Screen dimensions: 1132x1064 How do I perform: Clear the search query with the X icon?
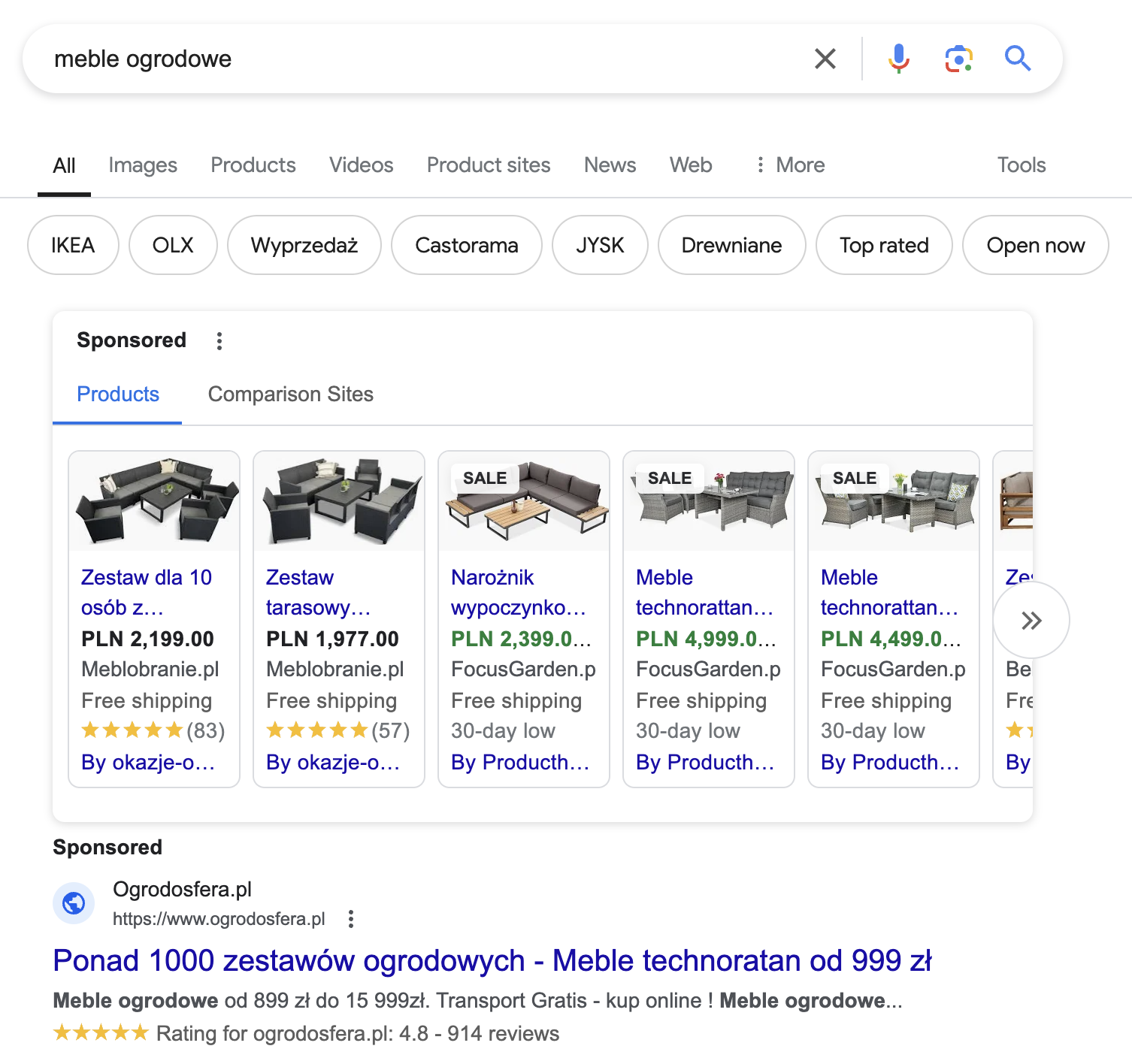point(825,59)
